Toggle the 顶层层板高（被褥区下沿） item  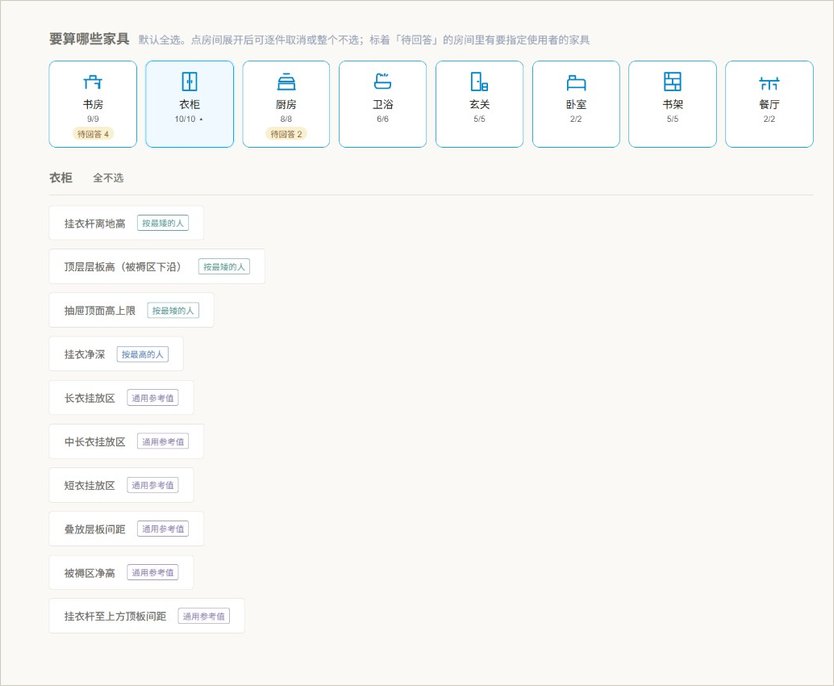(157, 267)
